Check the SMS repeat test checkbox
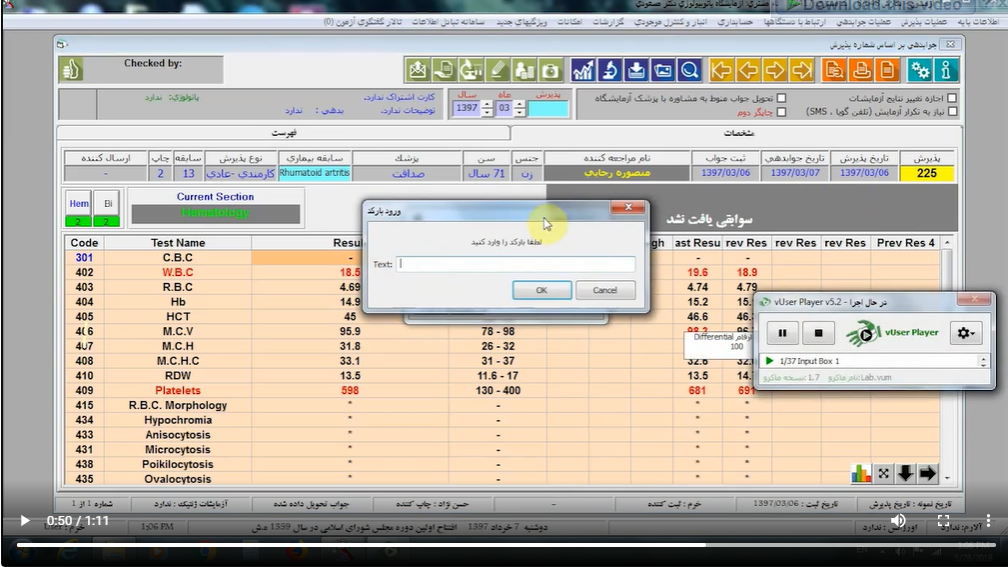This screenshot has width=1008, height=567. point(951,112)
